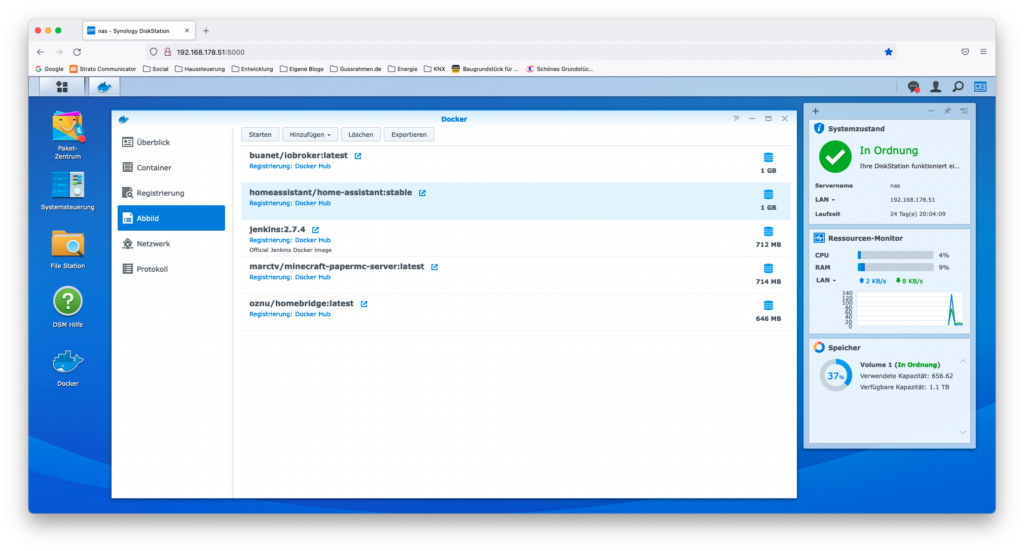The height and width of the screenshot is (551, 1024).
Task: Click the database size icon for buanet/iobroker
Action: coord(769,157)
